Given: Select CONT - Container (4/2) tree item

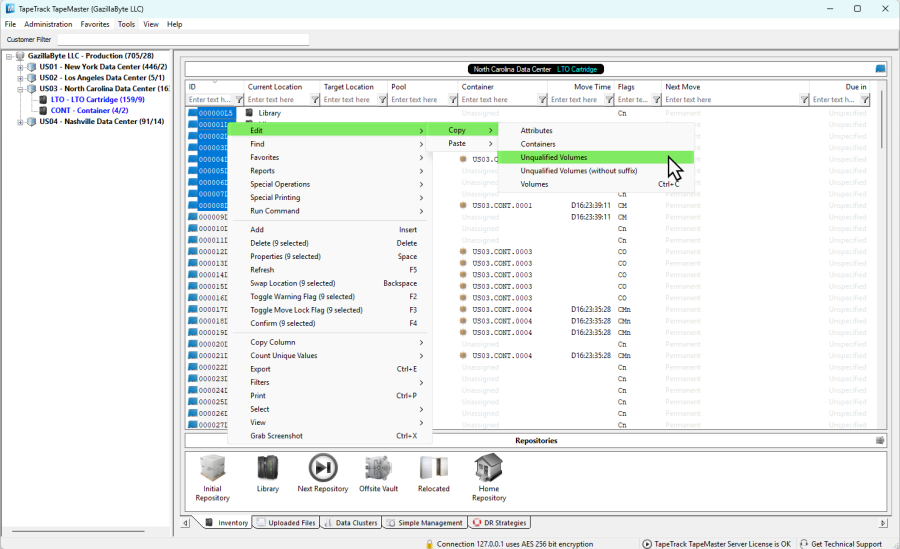Looking at the screenshot, I should point(89,110).
